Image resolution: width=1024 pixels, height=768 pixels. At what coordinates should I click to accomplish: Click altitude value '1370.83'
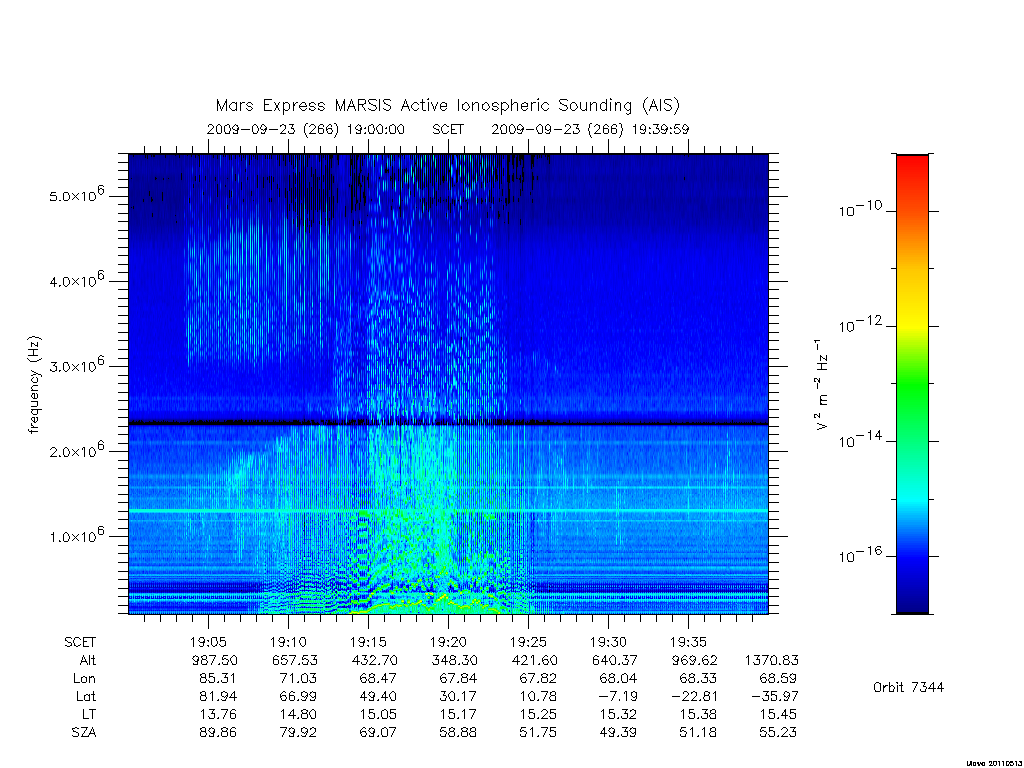click(771, 660)
